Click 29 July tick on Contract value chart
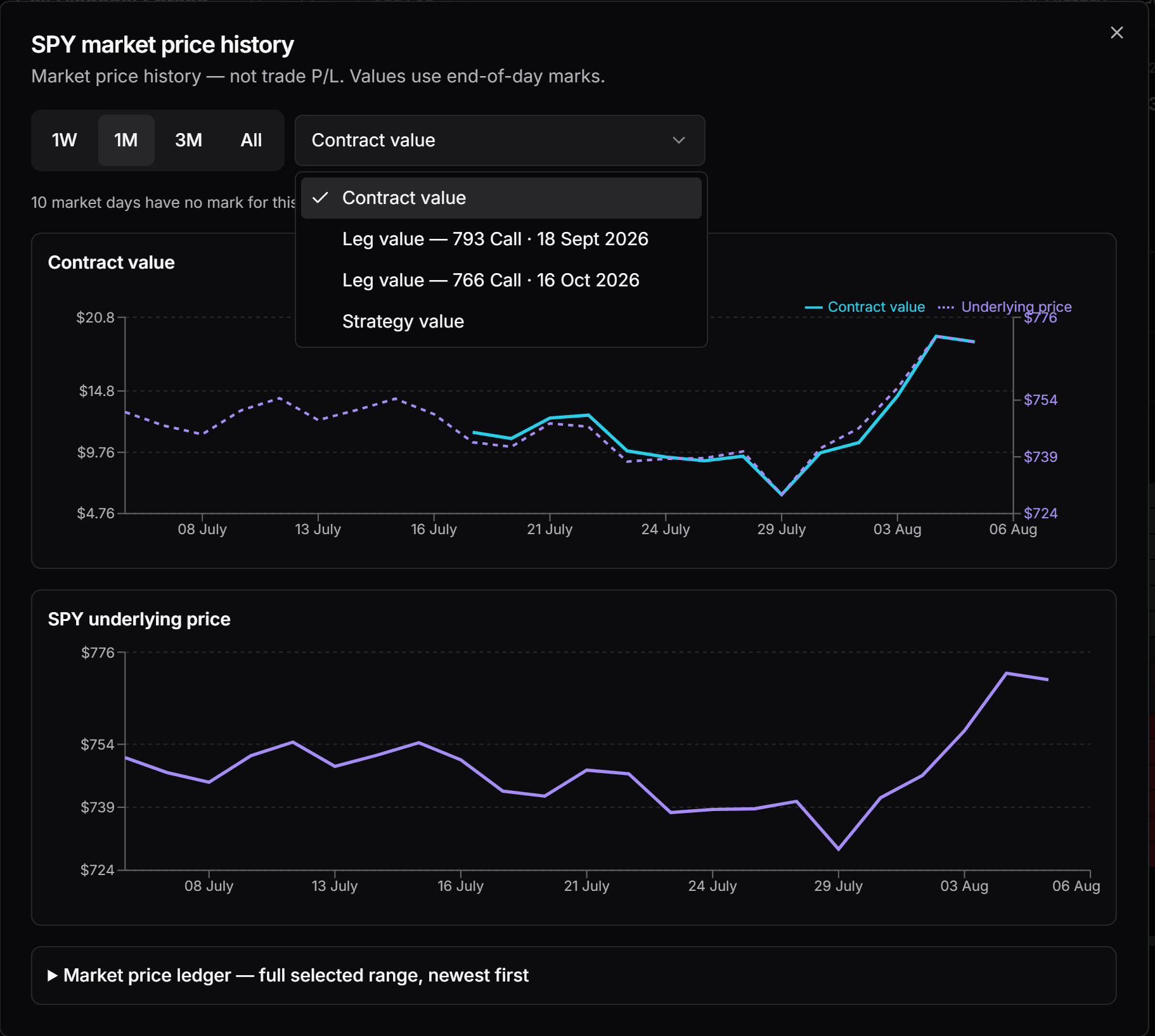Viewport: 1155px width, 1036px height. click(x=781, y=529)
